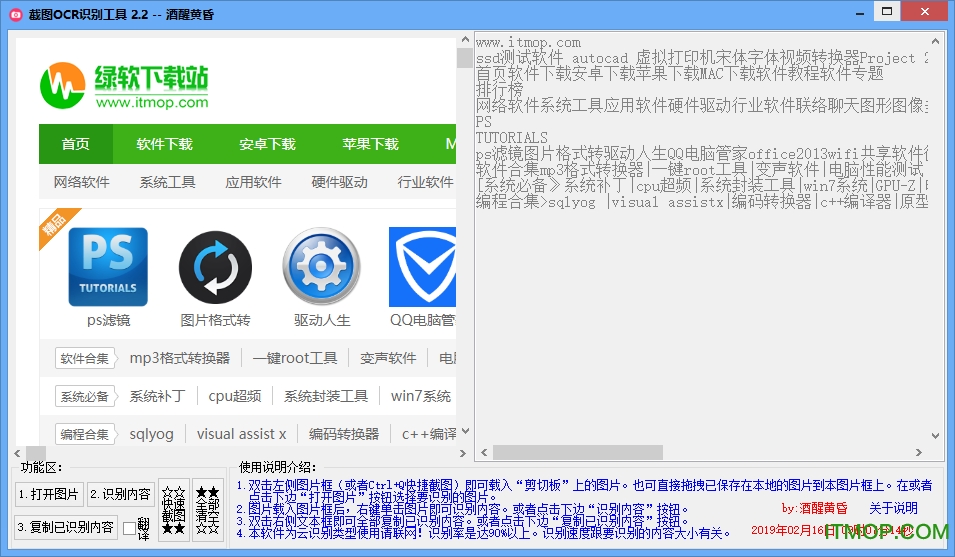The width and height of the screenshot is (955, 557).
Task: Click 应用软件 in the image's category row
Action: 253,182
